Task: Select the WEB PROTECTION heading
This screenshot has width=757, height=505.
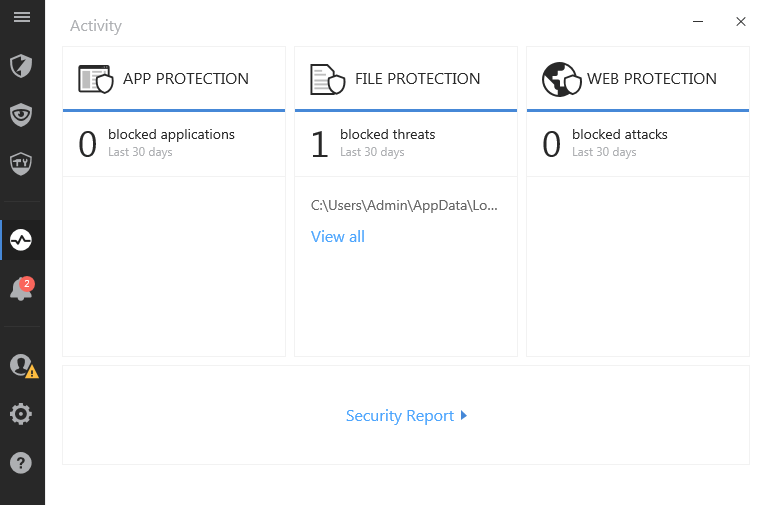Action: pos(652,79)
